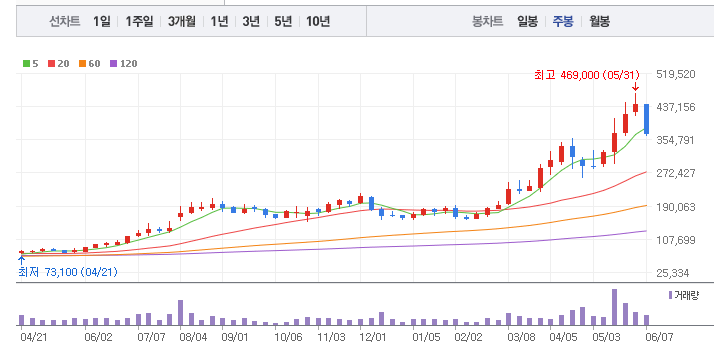
Task: Click the 06/02 date axis label
Action: (98, 337)
